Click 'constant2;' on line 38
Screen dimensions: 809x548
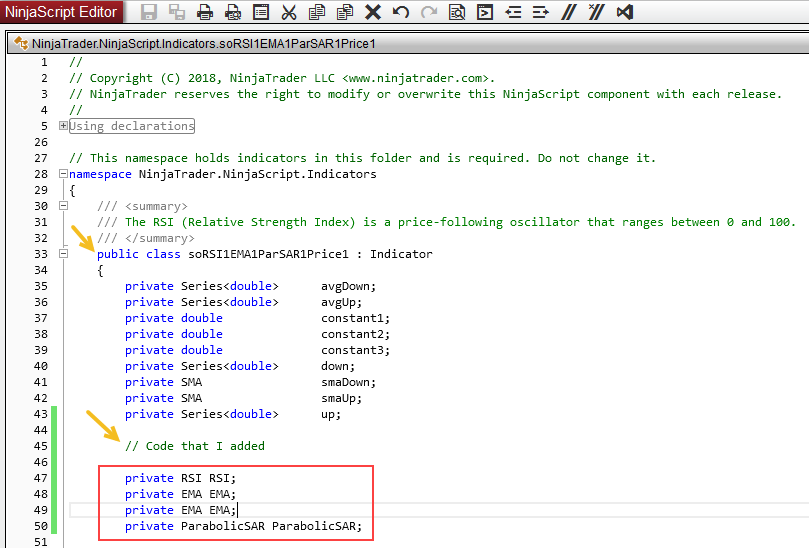click(355, 334)
